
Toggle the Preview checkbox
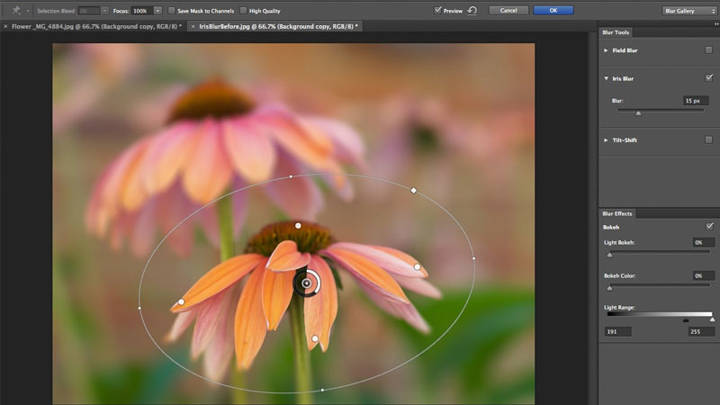coord(438,10)
